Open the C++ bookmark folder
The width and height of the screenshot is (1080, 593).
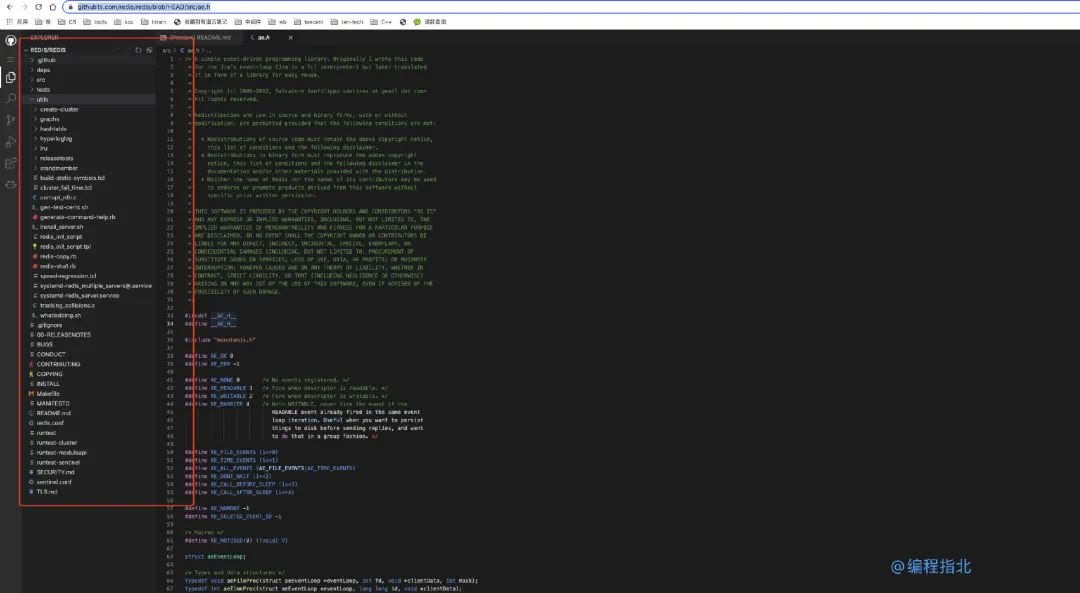(x=382, y=22)
